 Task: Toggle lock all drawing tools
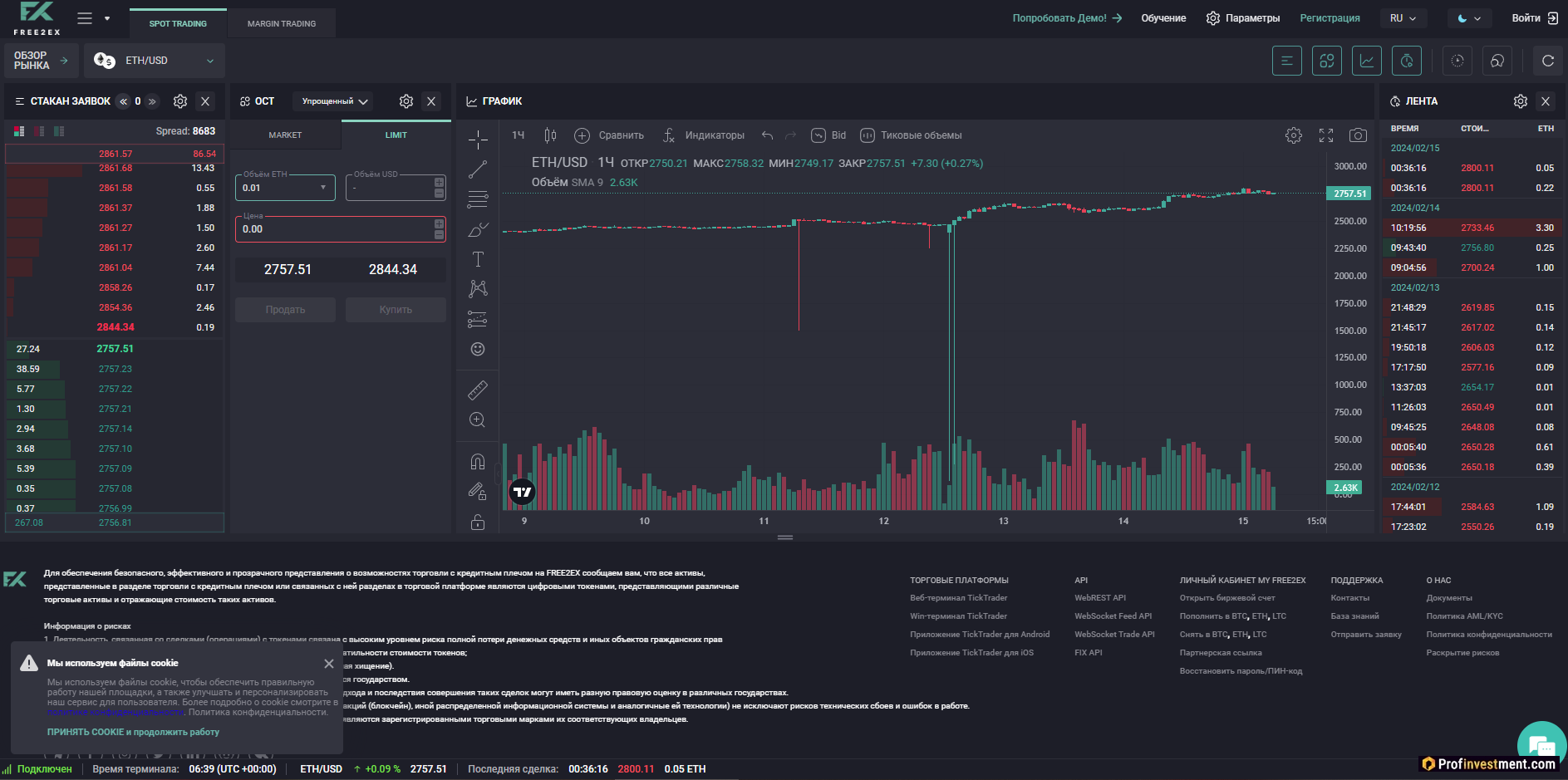tap(478, 522)
